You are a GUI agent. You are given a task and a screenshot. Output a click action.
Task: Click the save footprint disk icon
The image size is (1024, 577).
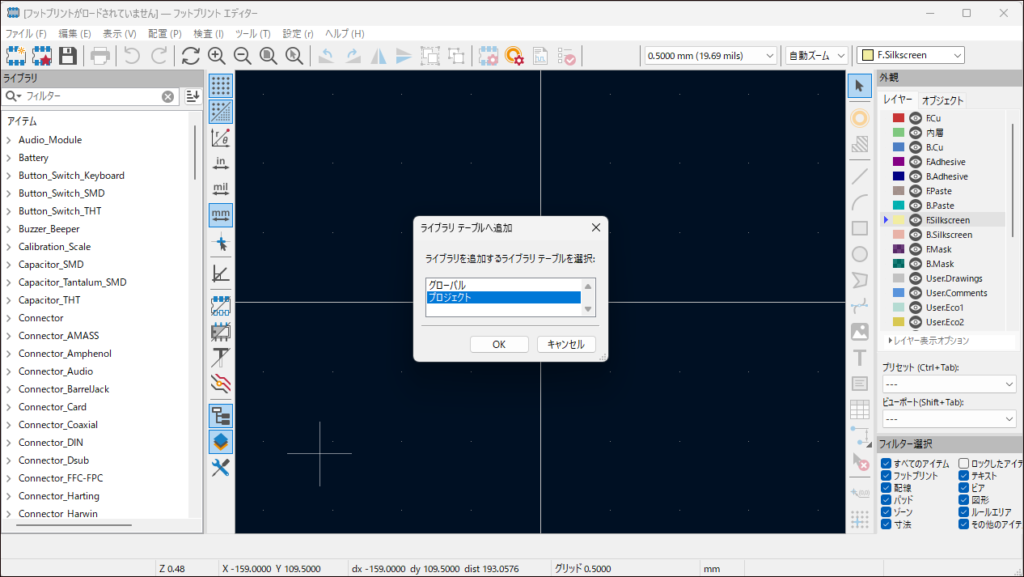[x=68, y=55]
